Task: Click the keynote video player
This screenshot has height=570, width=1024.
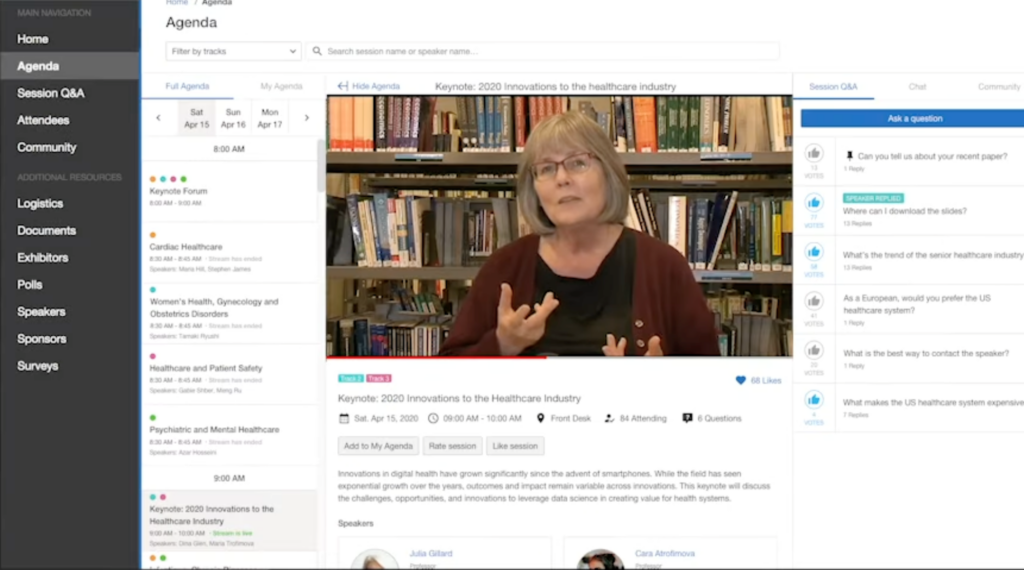Action: 559,226
